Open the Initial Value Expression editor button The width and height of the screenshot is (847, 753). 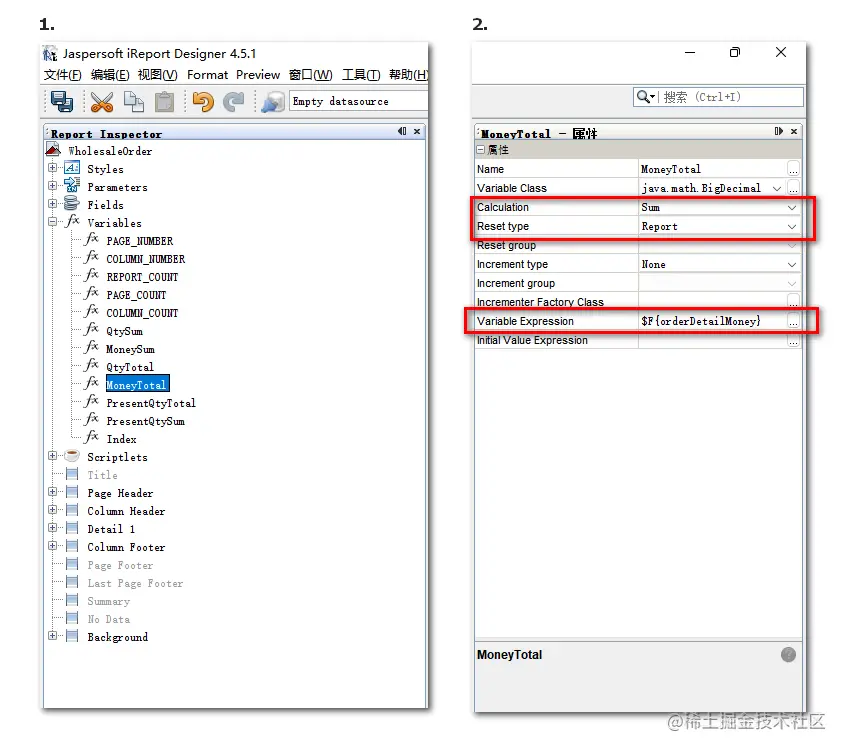[793, 341]
